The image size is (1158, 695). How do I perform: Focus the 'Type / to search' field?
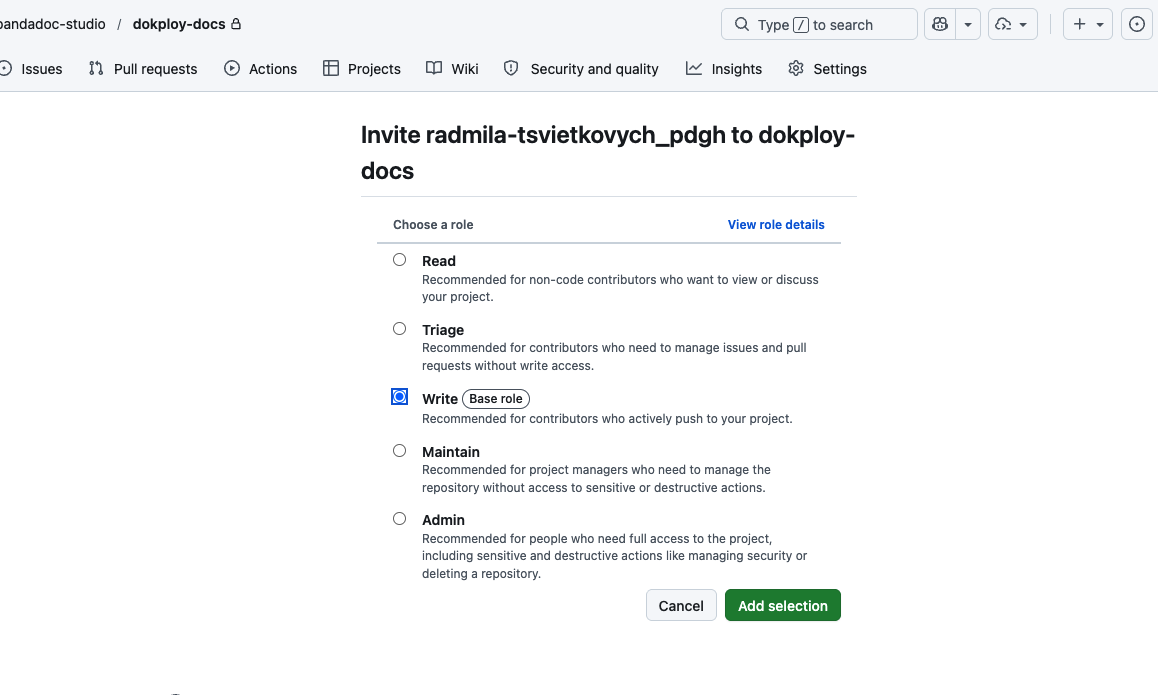tap(819, 24)
